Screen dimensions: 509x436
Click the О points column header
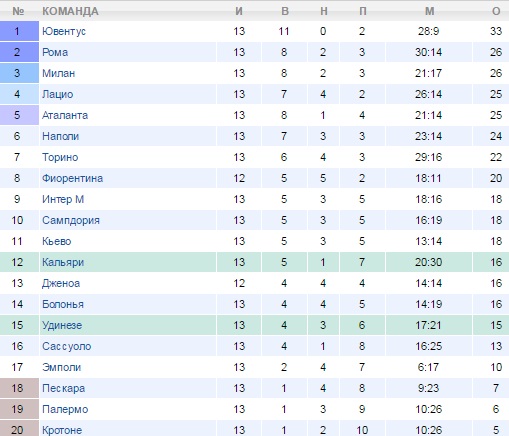click(x=496, y=11)
